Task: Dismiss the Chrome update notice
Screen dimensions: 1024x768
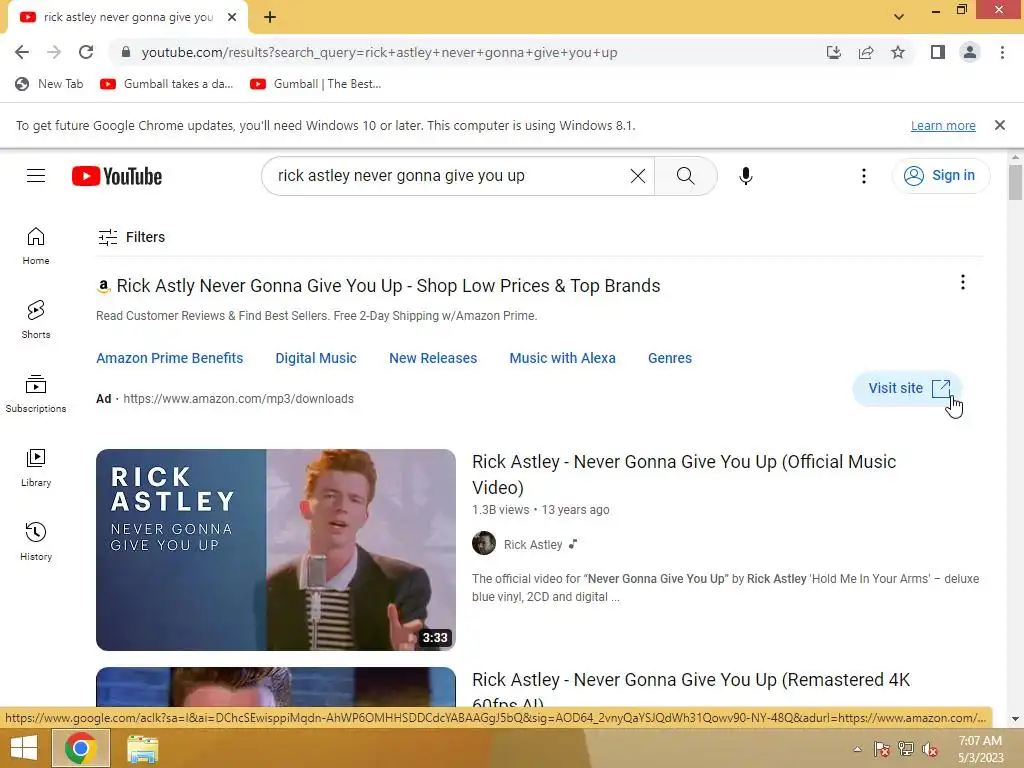Action: tap(999, 125)
